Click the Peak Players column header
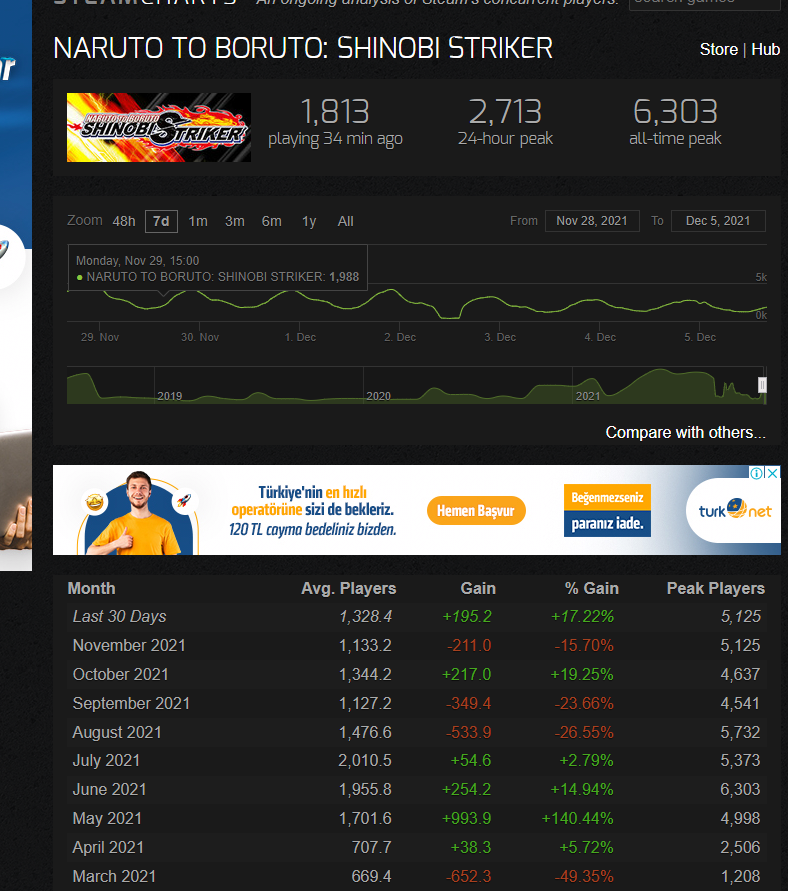788x891 pixels. [x=715, y=589]
